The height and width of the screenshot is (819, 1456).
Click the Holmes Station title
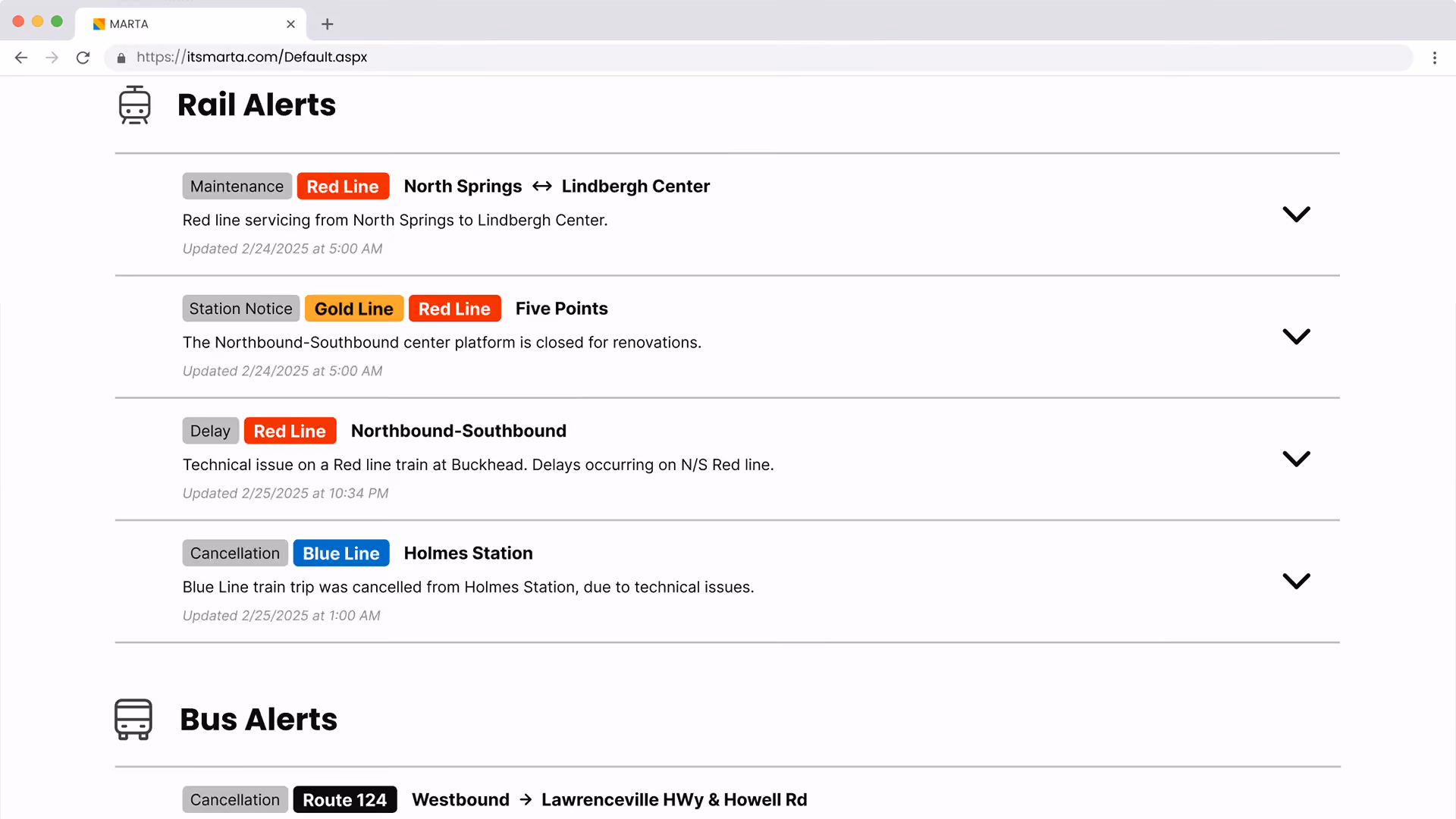(x=468, y=553)
